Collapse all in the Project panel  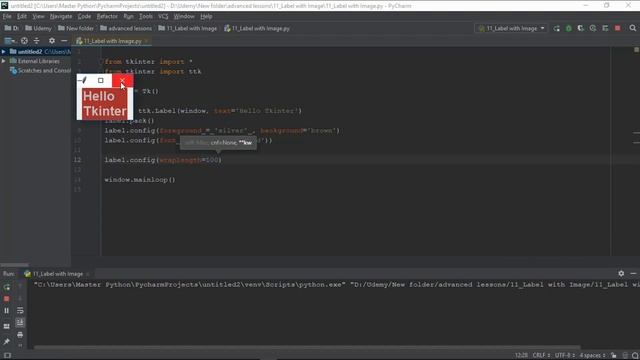click(x=36, y=41)
